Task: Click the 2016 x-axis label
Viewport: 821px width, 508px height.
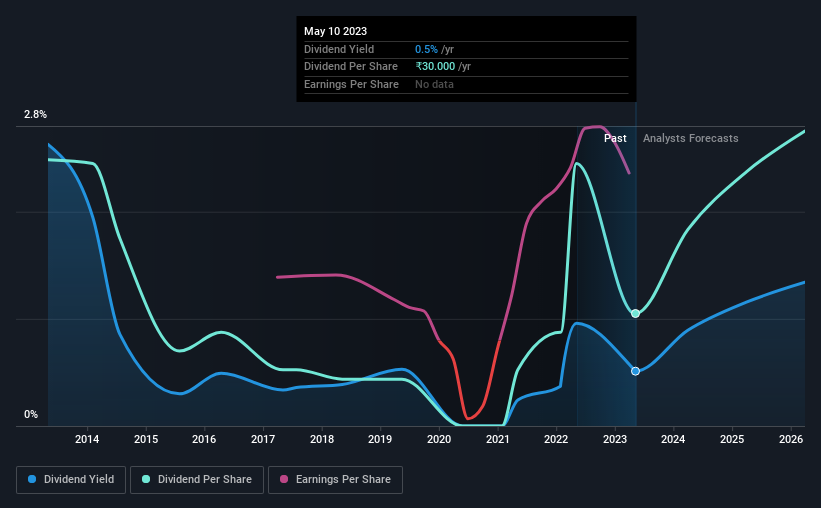Action: tap(204, 439)
